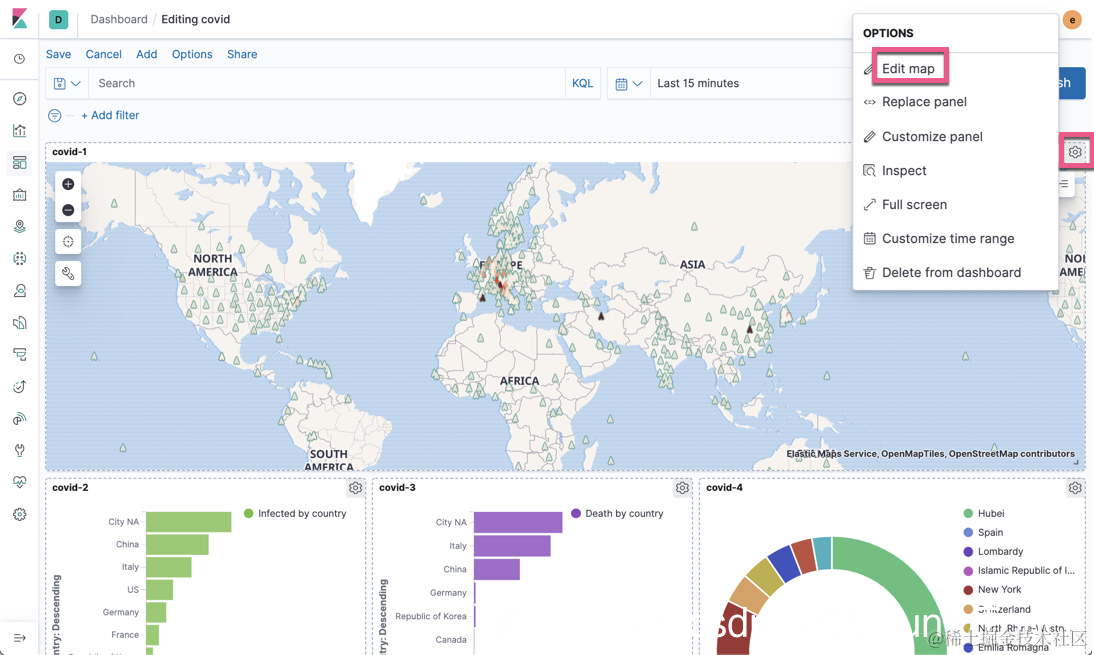The width and height of the screenshot is (1094, 655).
Task: Click Add in dashboard toolbar
Action: click(x=147, y=54)
